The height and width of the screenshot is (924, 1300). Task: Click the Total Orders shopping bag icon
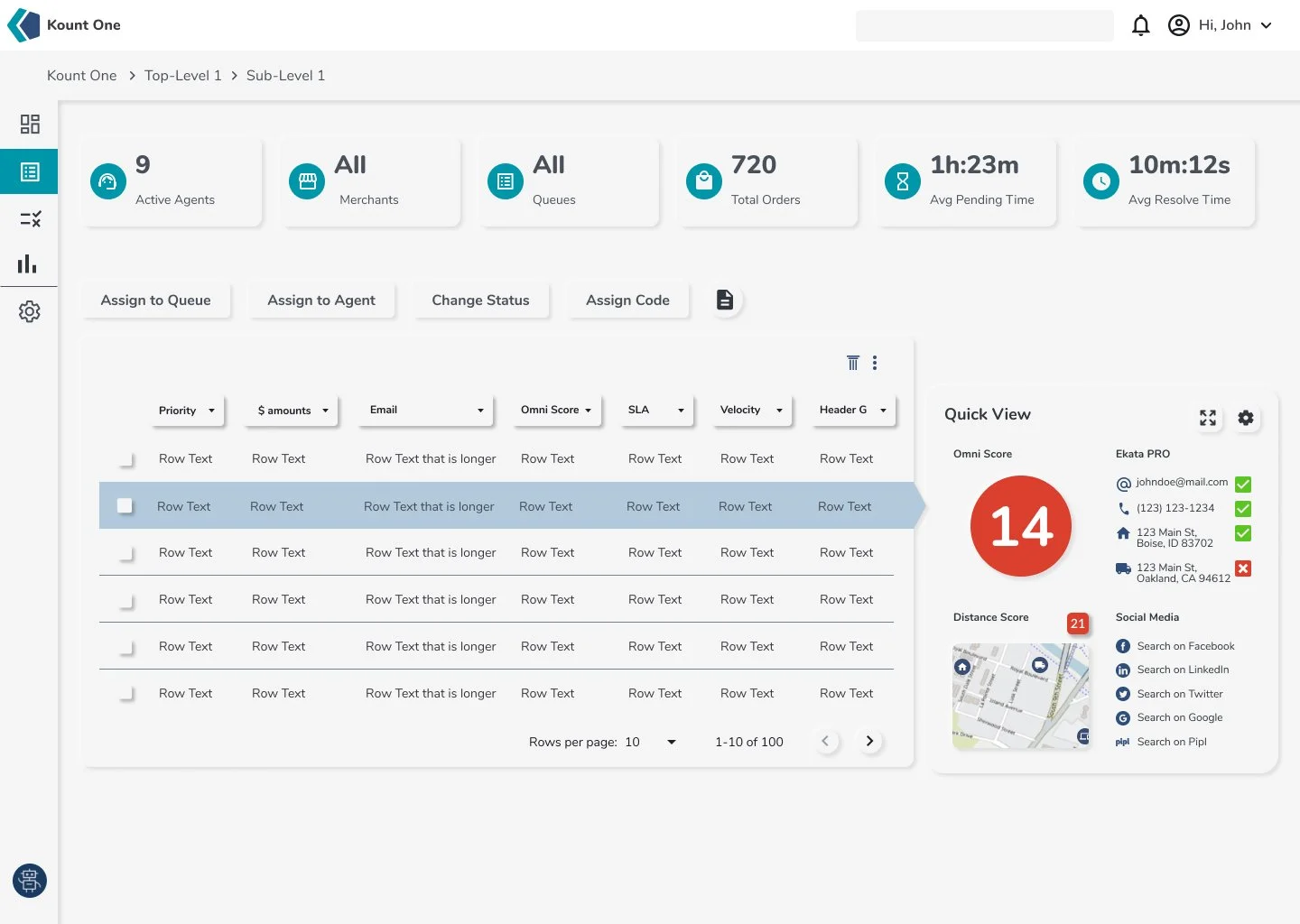(x=704, y=181)
